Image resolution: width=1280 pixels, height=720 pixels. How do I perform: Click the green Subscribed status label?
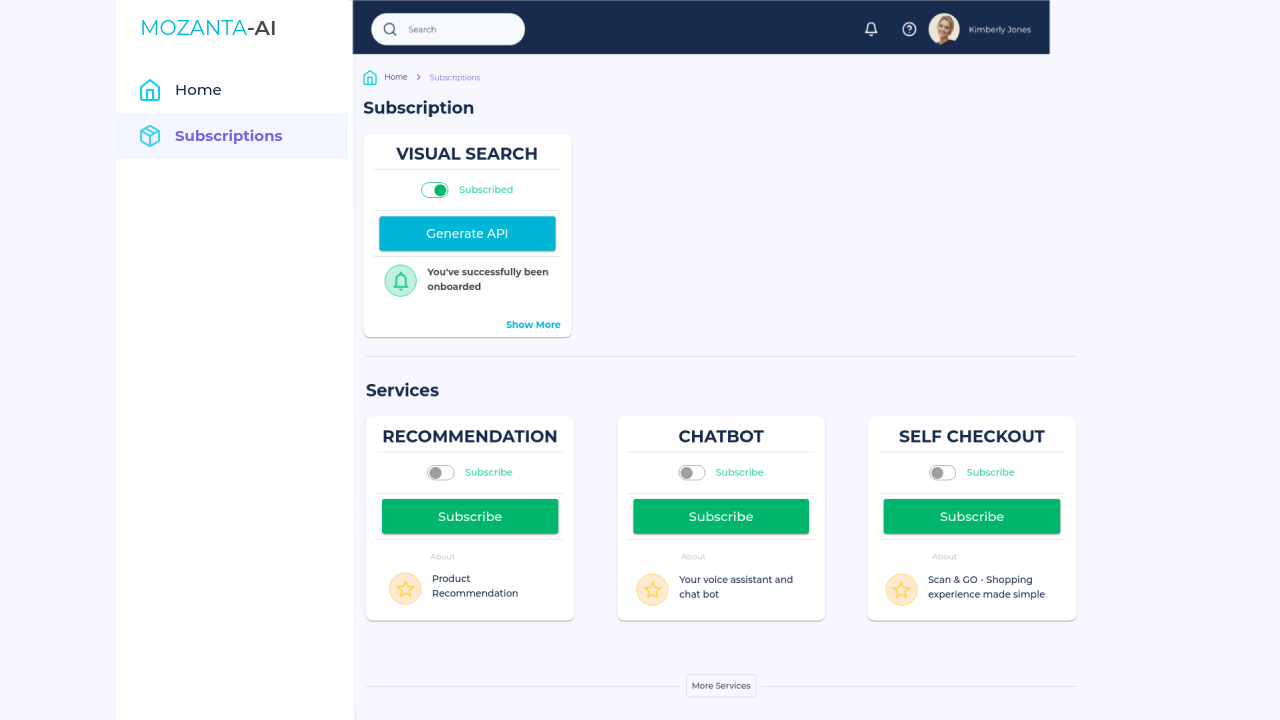point(486,190)
